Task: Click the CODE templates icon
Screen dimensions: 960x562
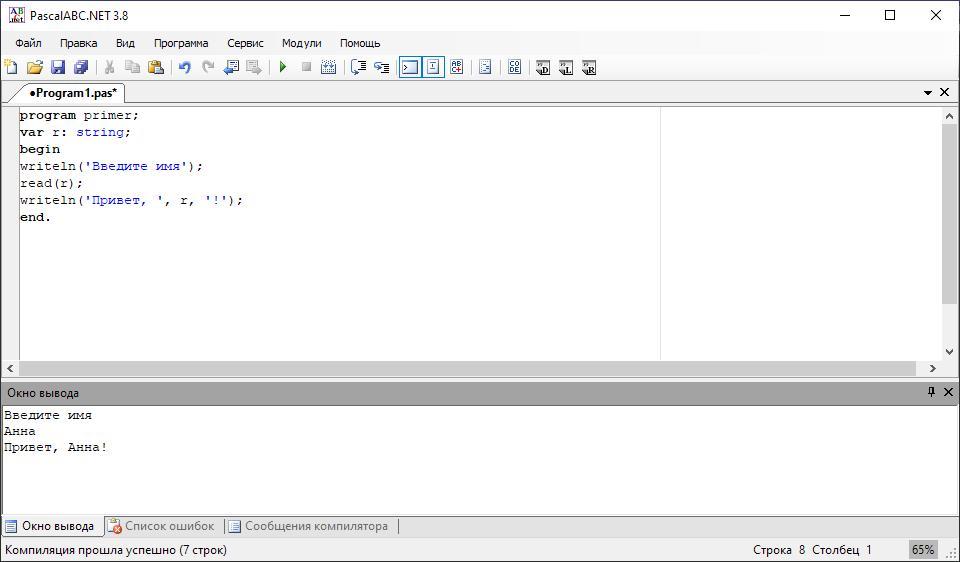Action: [x=515, y=67]
